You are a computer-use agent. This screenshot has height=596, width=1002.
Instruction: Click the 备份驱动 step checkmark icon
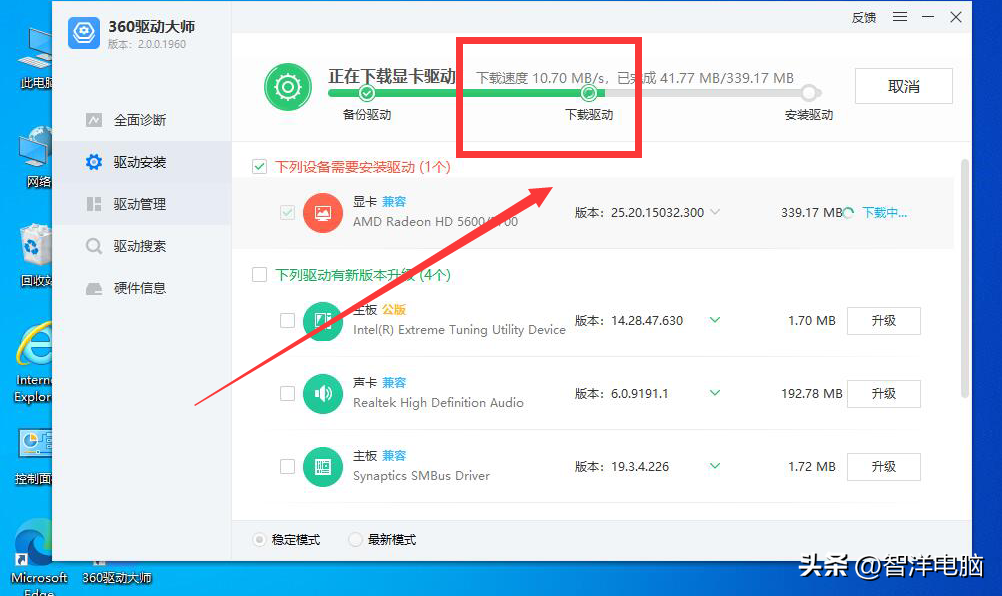[x=367, y=93]
